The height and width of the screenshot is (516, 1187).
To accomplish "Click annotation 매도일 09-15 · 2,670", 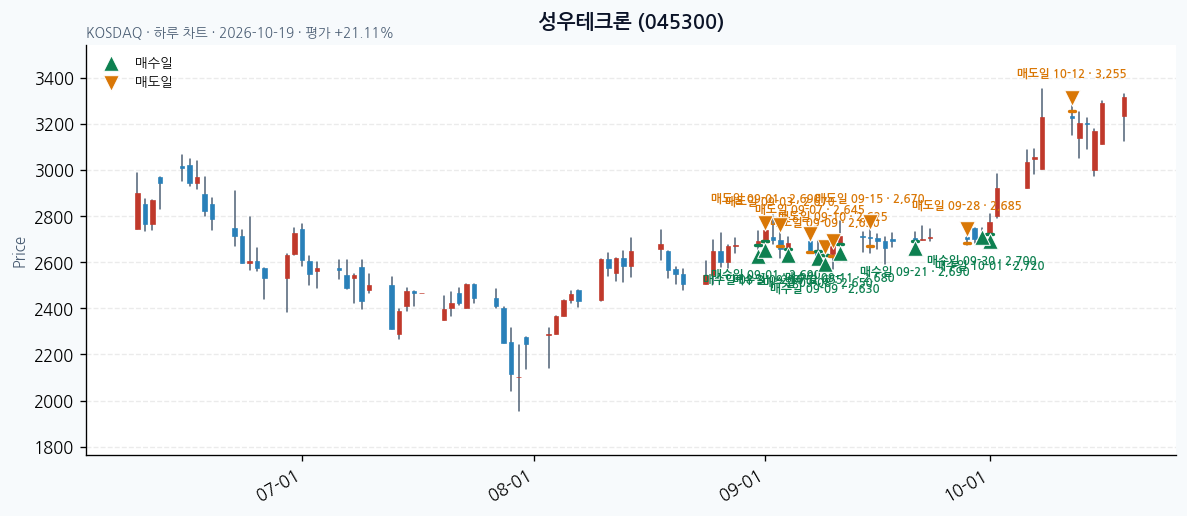I will tap(870, 197).
